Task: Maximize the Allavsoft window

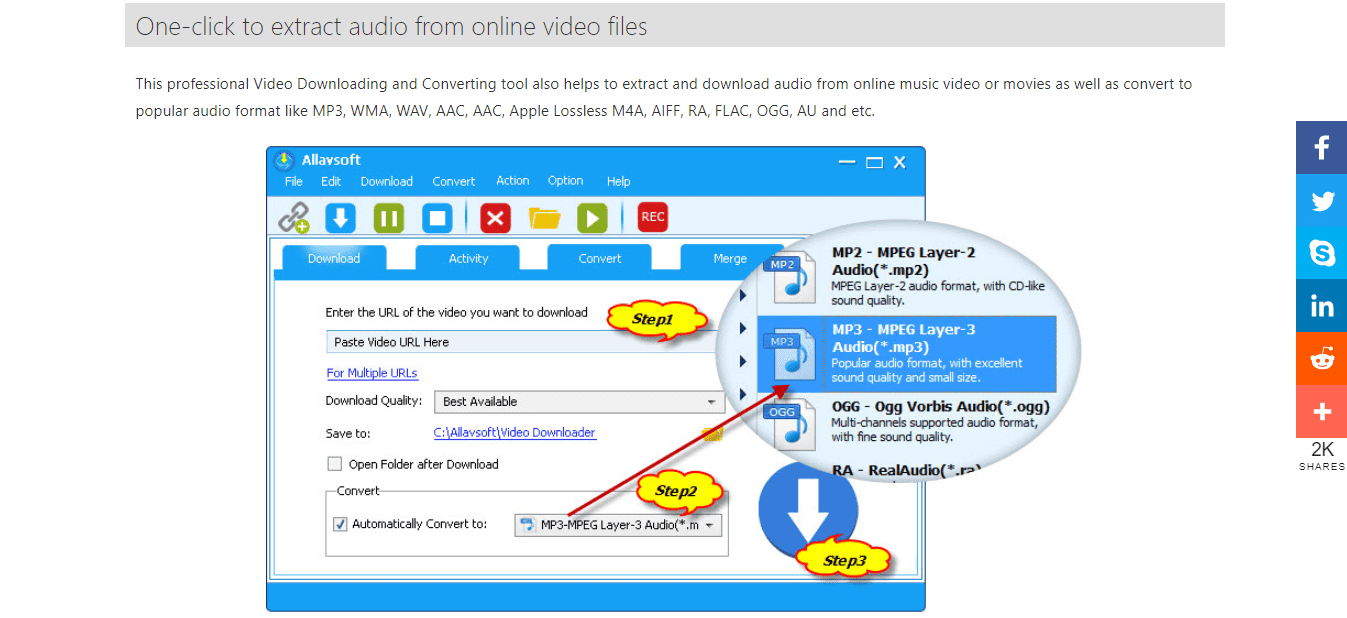Action: point(874,162)
